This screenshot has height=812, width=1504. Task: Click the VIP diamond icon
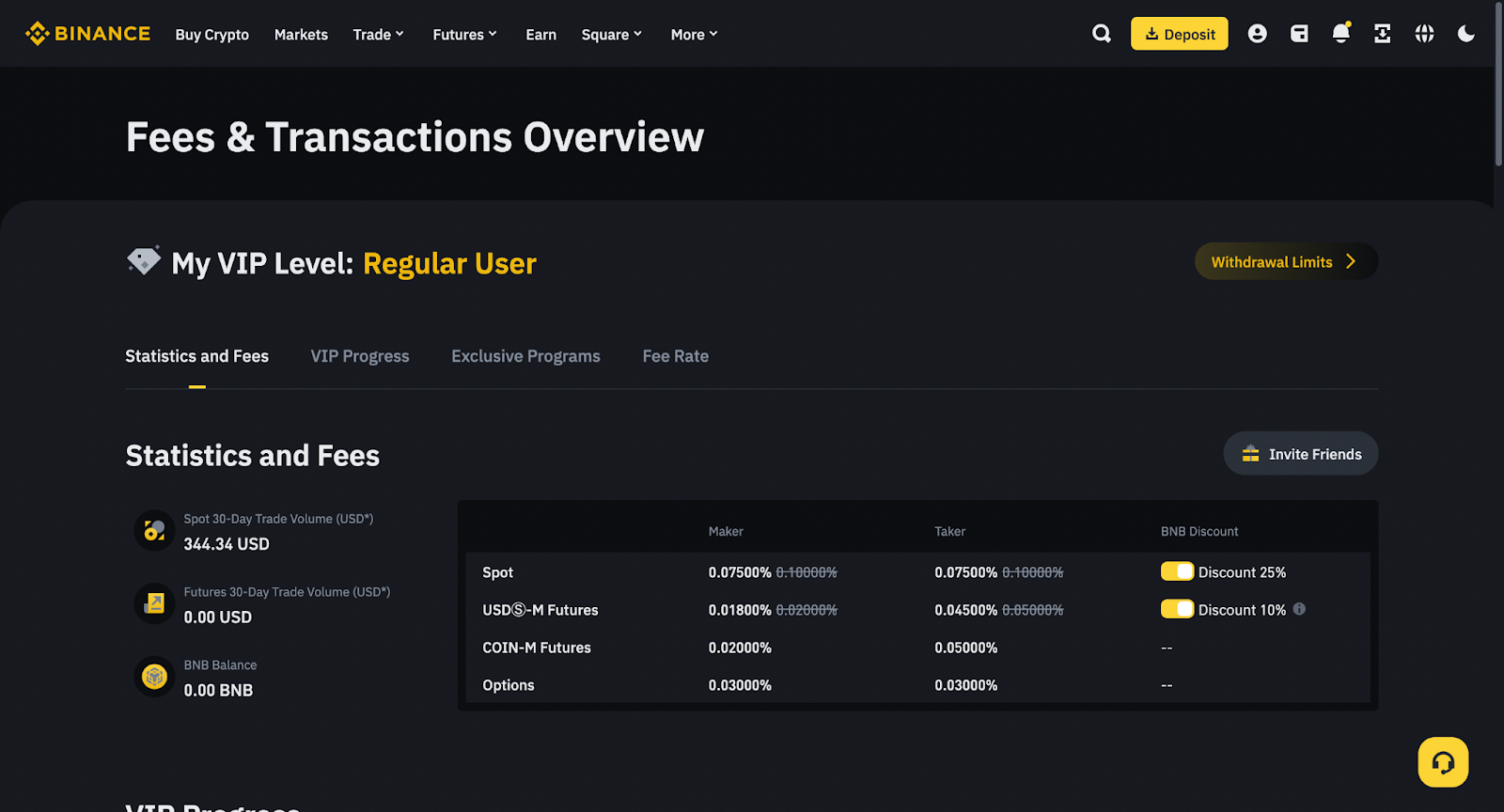[144, 260]
